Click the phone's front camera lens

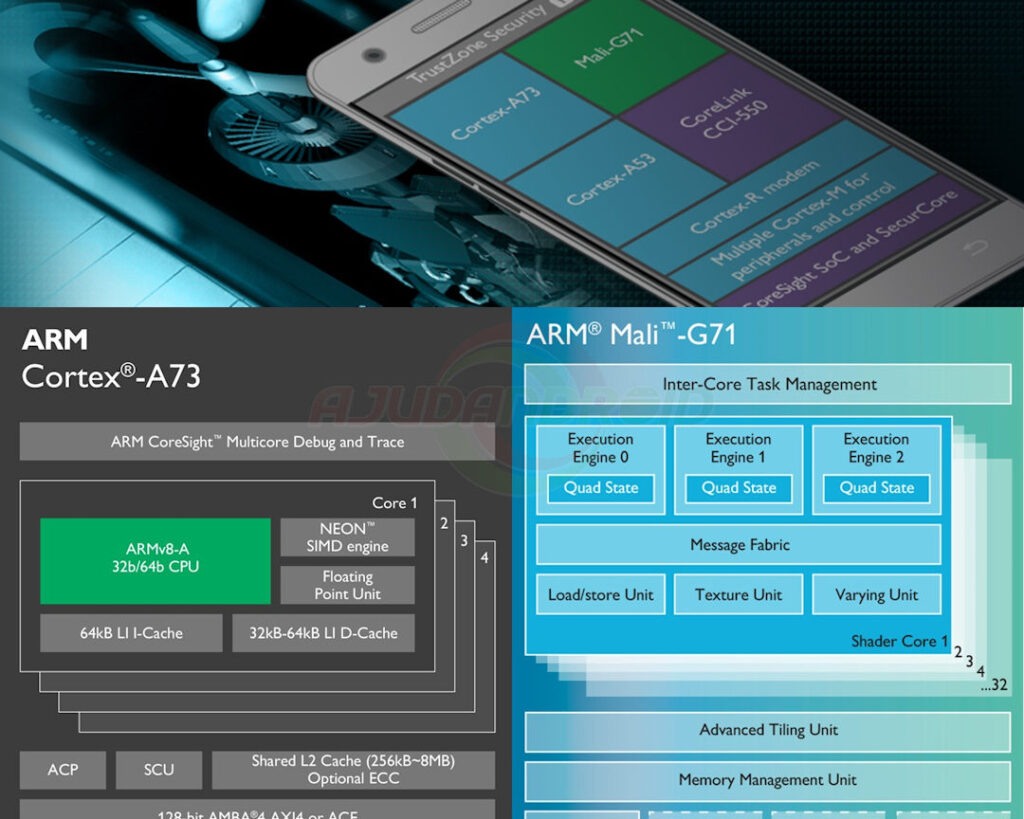coord(373,55)
